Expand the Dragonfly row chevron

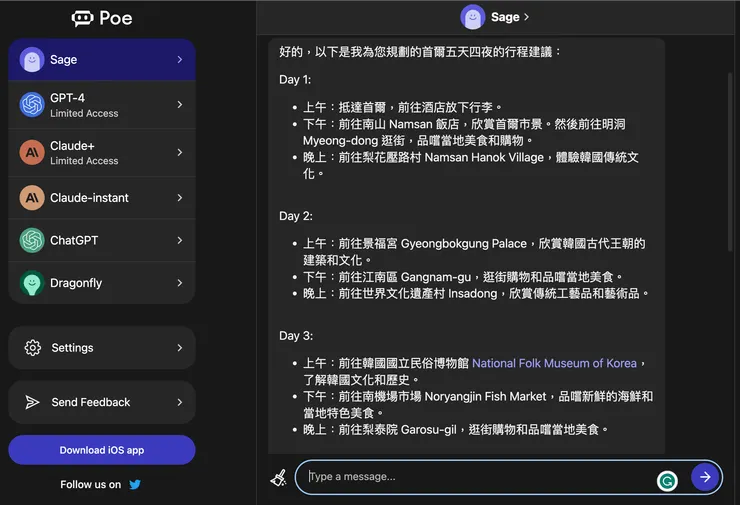pyautogui.click(x=179, y=283)
